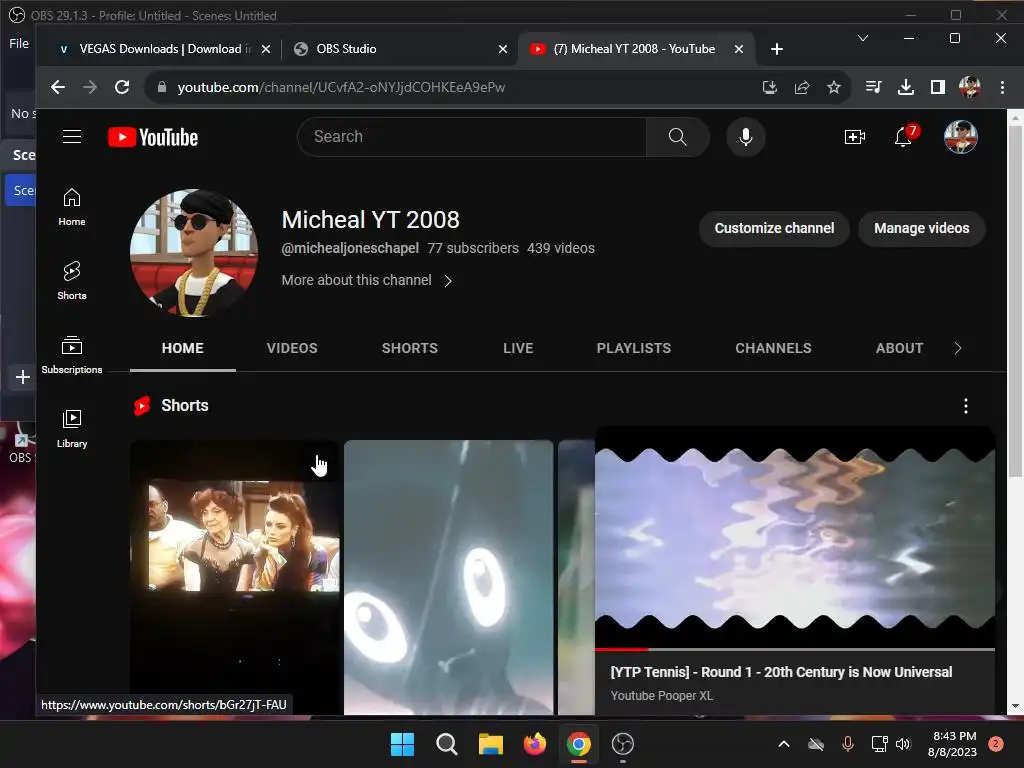This screenshot has width=1024, height=768.
Task: Click the + add button in OBS
Action: tap(22, 377)
